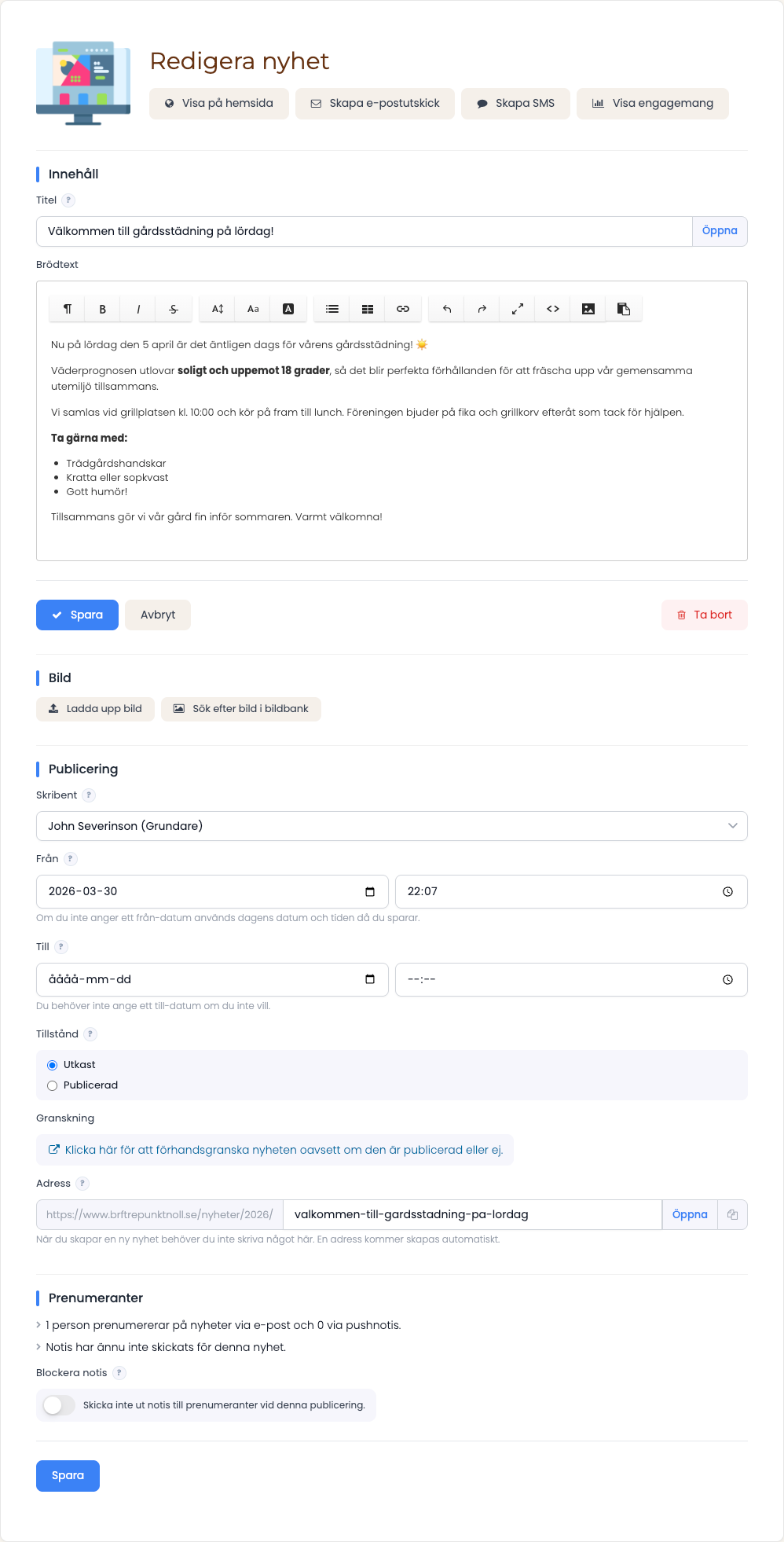Select the Utkast state

(x=53, y=1065)
